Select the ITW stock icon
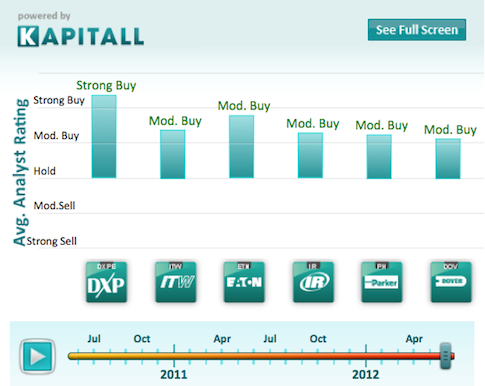The width and height of the screenshot is (485, 386). tap(176, 282)
